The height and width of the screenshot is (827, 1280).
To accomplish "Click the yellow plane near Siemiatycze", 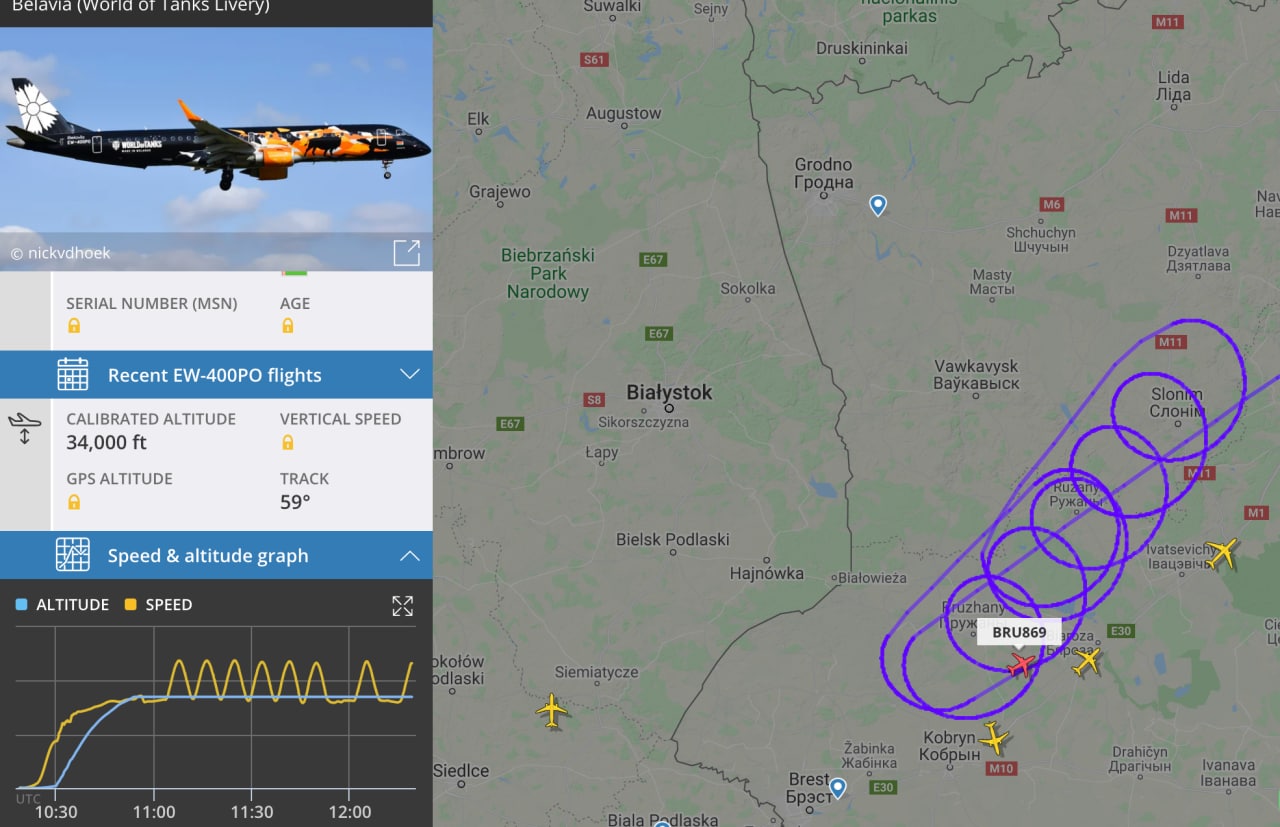I will [x=551, y=709].
